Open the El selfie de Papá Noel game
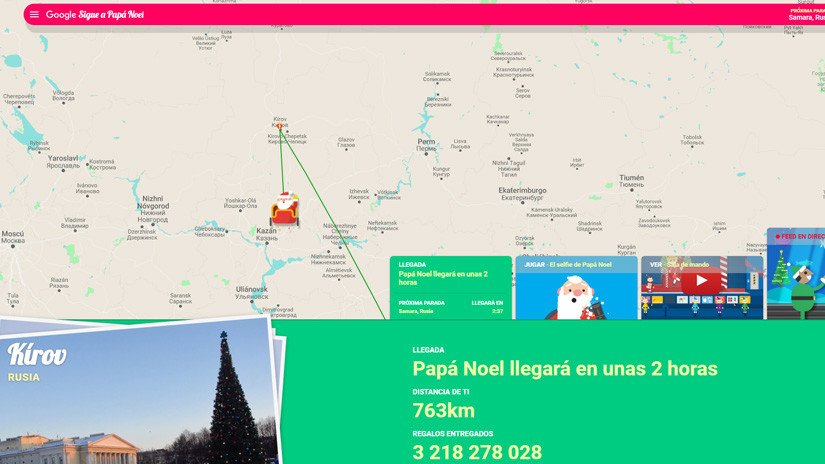The height and width of the screenshot is (464, 825). [x=576, y=288]
